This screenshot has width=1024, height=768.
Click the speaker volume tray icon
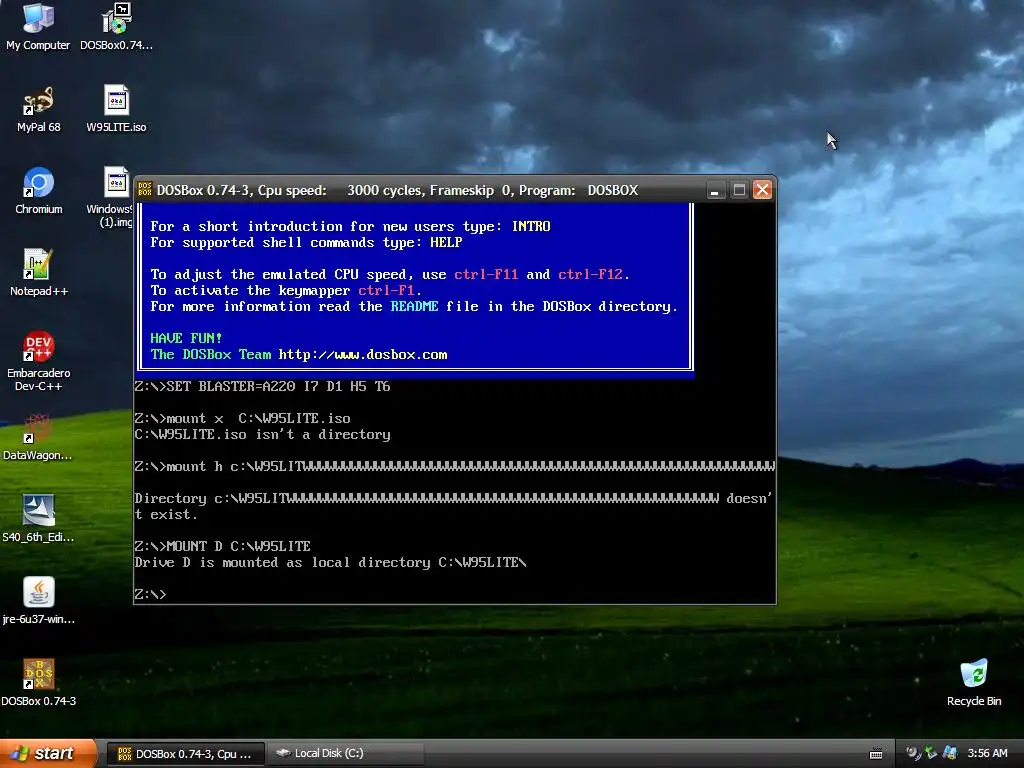pos(913,753)
